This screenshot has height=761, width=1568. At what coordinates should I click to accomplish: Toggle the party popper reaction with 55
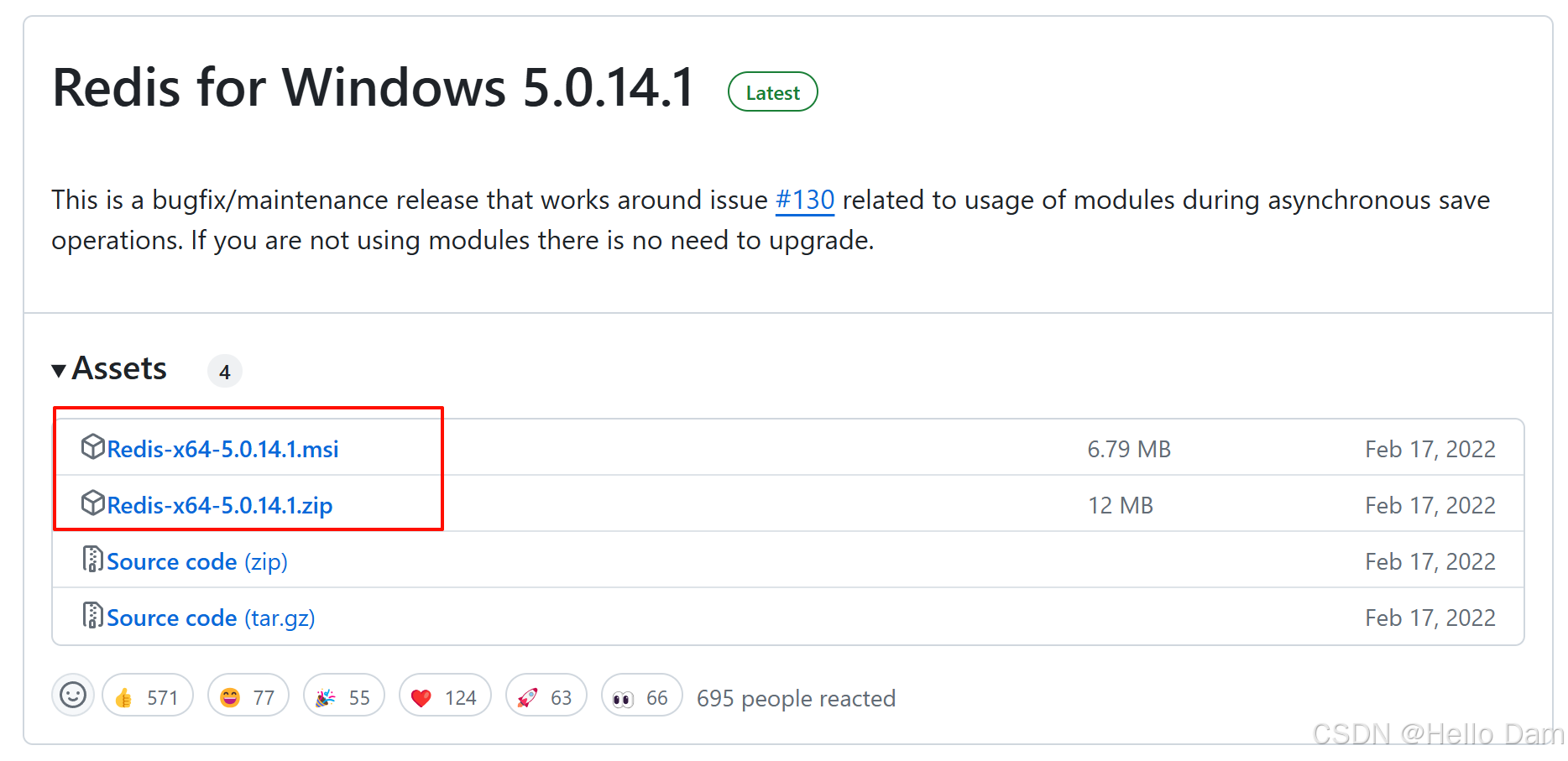tap(344, 696)
